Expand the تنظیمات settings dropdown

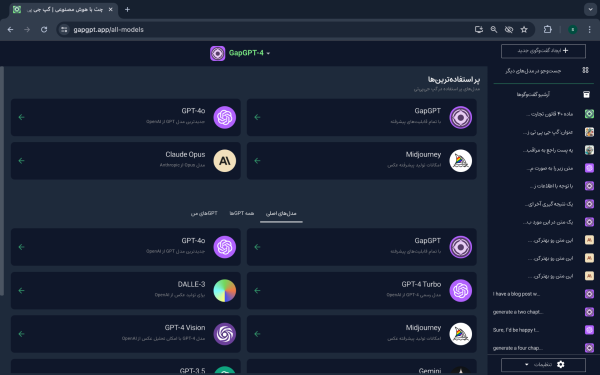click(543, 364)
